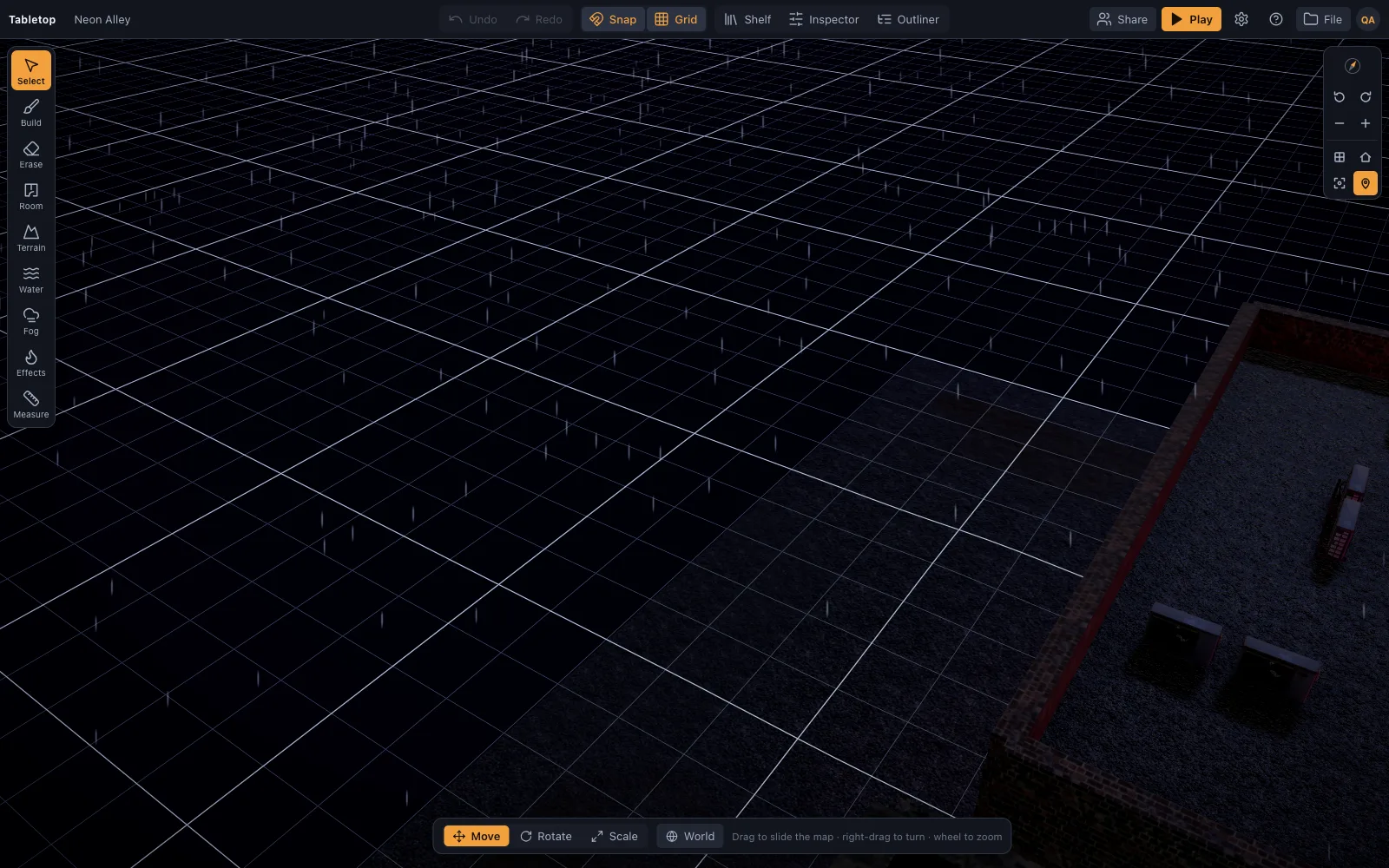Click the Share button
The image size is (1389, 868).
[1122, 19]
